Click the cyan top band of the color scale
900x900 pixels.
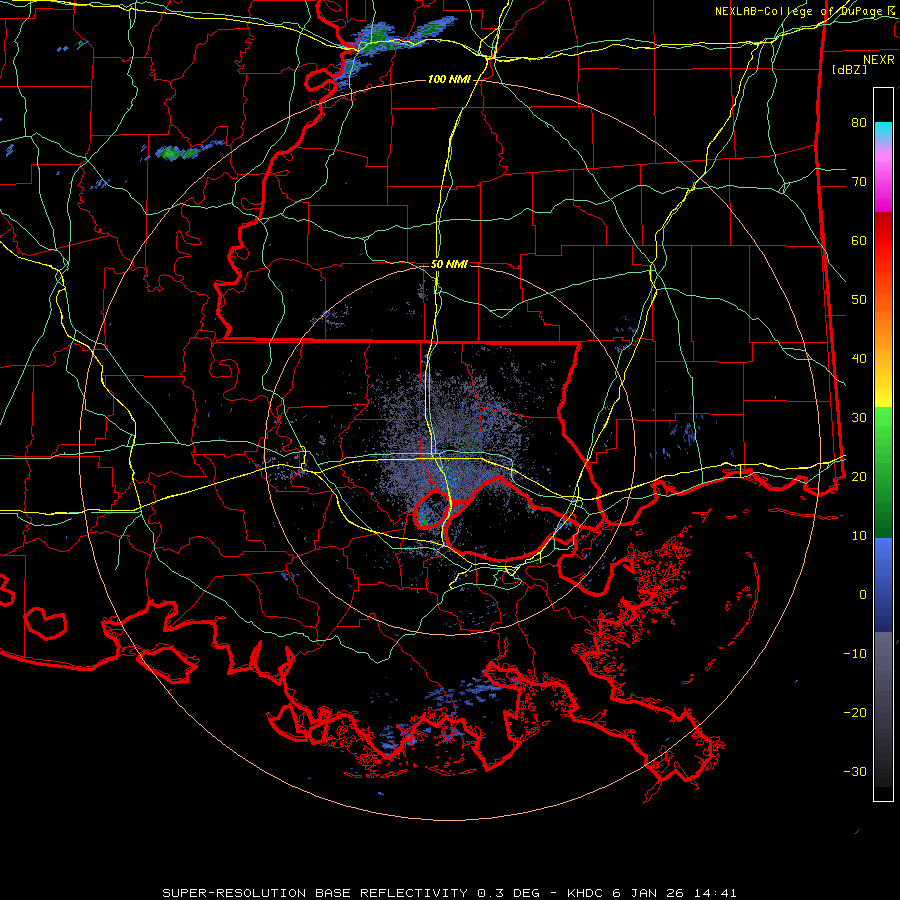coord(883,130)
